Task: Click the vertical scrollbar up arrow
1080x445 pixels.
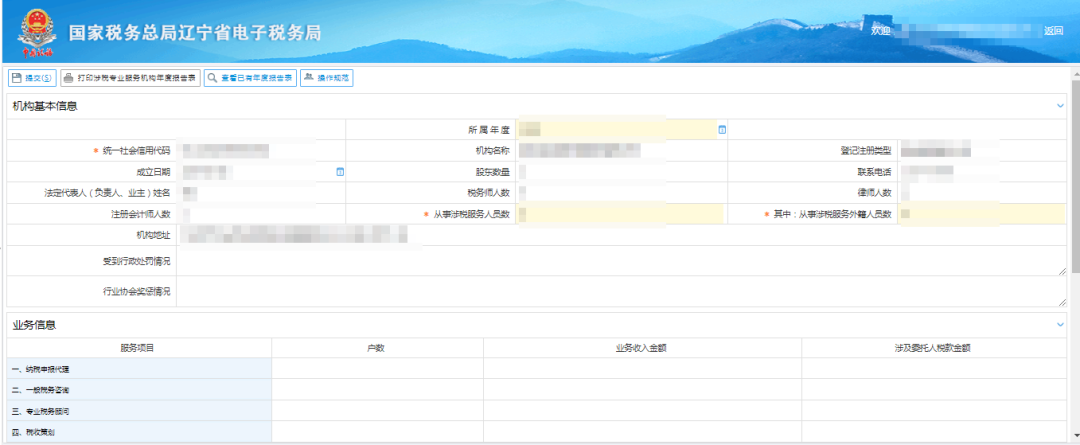Action: tap(1074, 72)
